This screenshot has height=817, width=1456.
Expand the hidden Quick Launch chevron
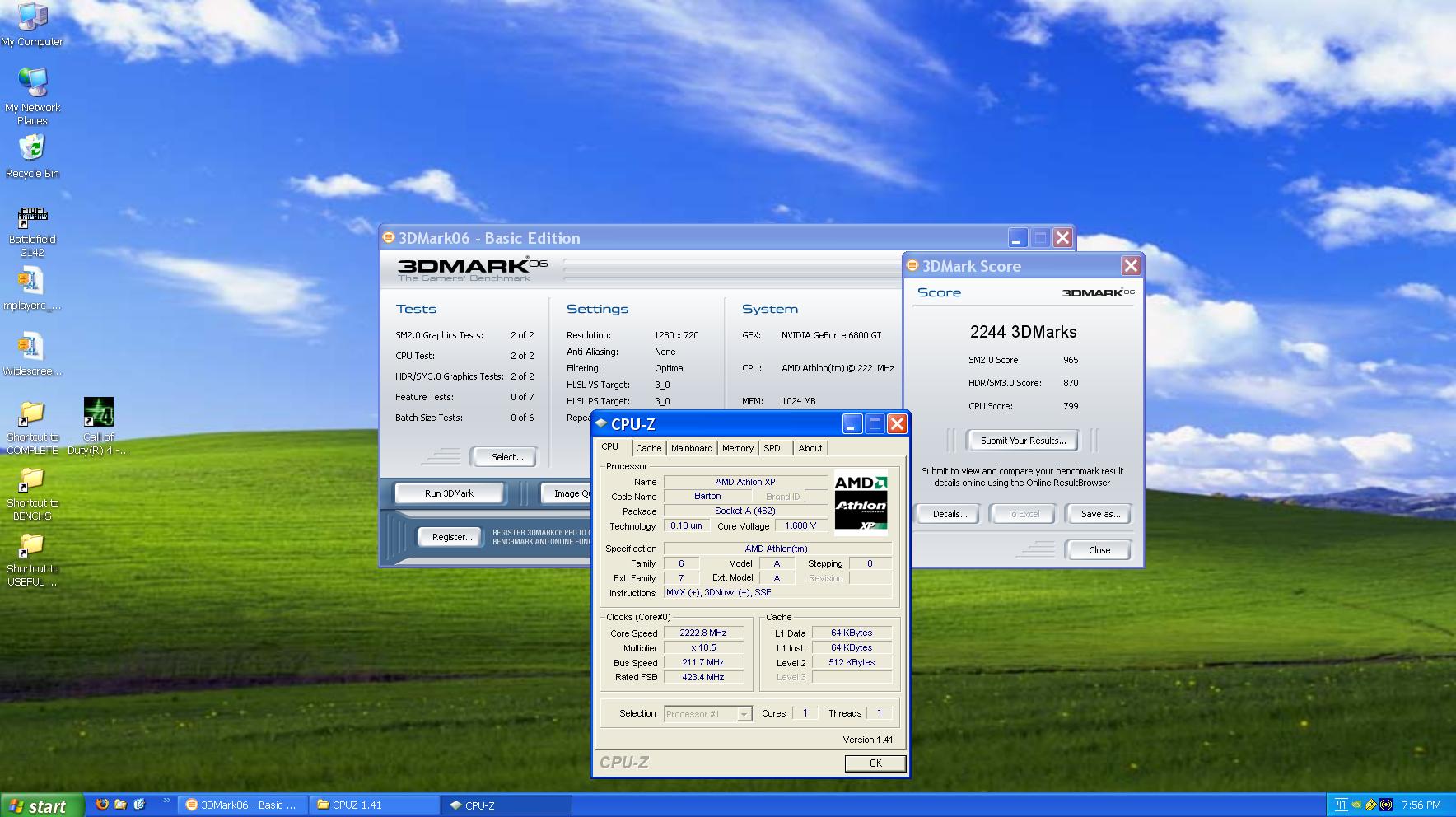(x=167, y=801)
